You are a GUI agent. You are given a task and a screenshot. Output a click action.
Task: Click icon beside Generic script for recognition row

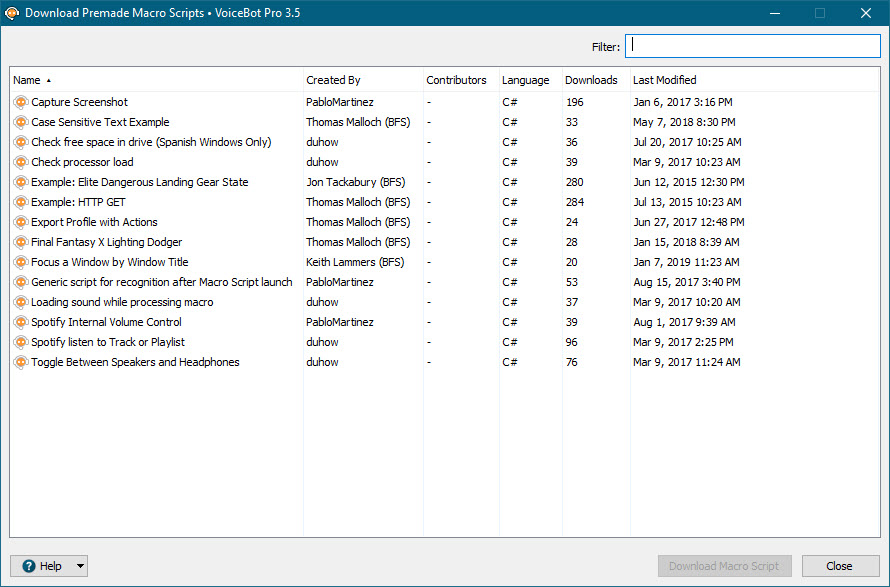20,282
